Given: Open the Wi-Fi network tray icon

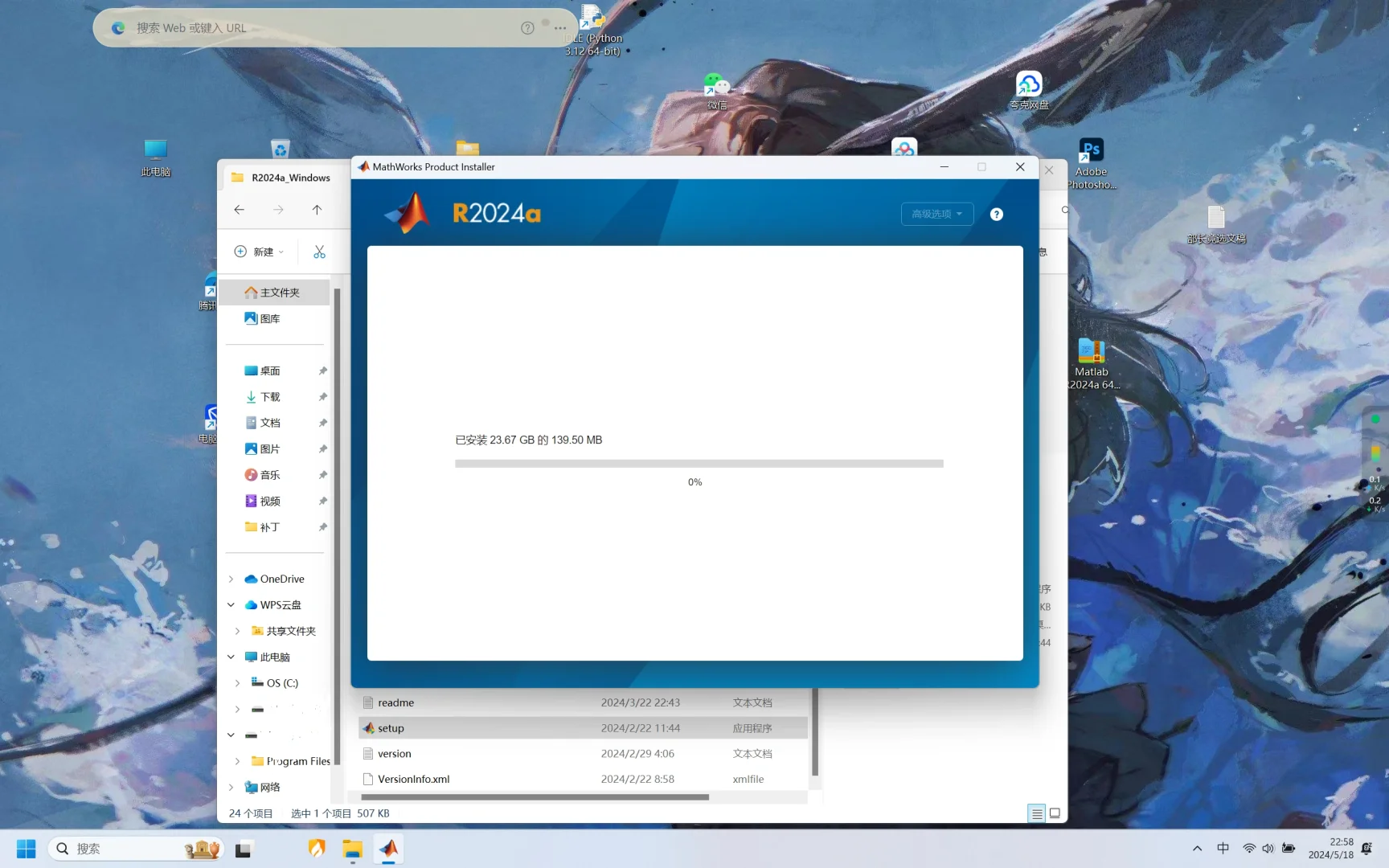Looking at the screenshot, I should click(x=1249, y=849).
